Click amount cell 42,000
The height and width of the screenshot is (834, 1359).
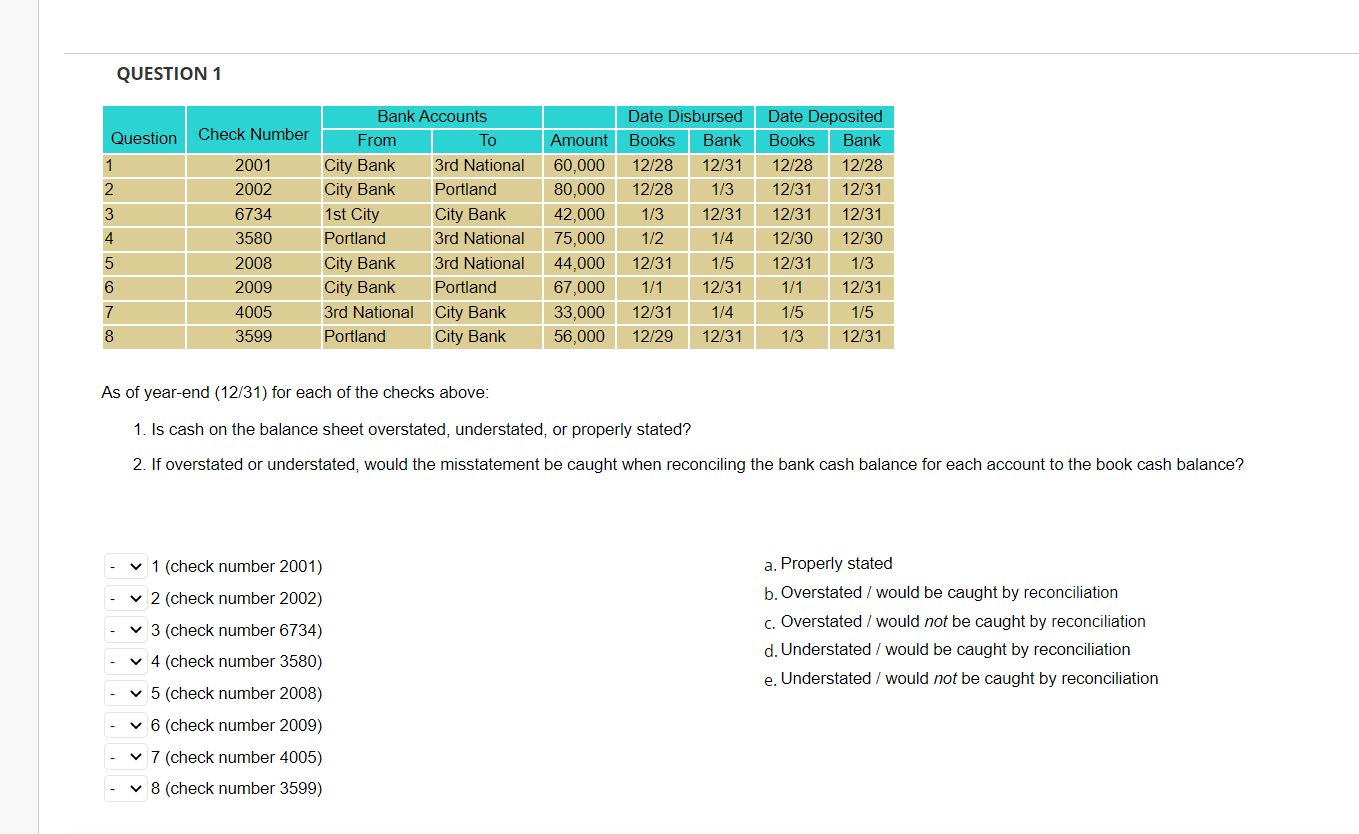[579, 214]
